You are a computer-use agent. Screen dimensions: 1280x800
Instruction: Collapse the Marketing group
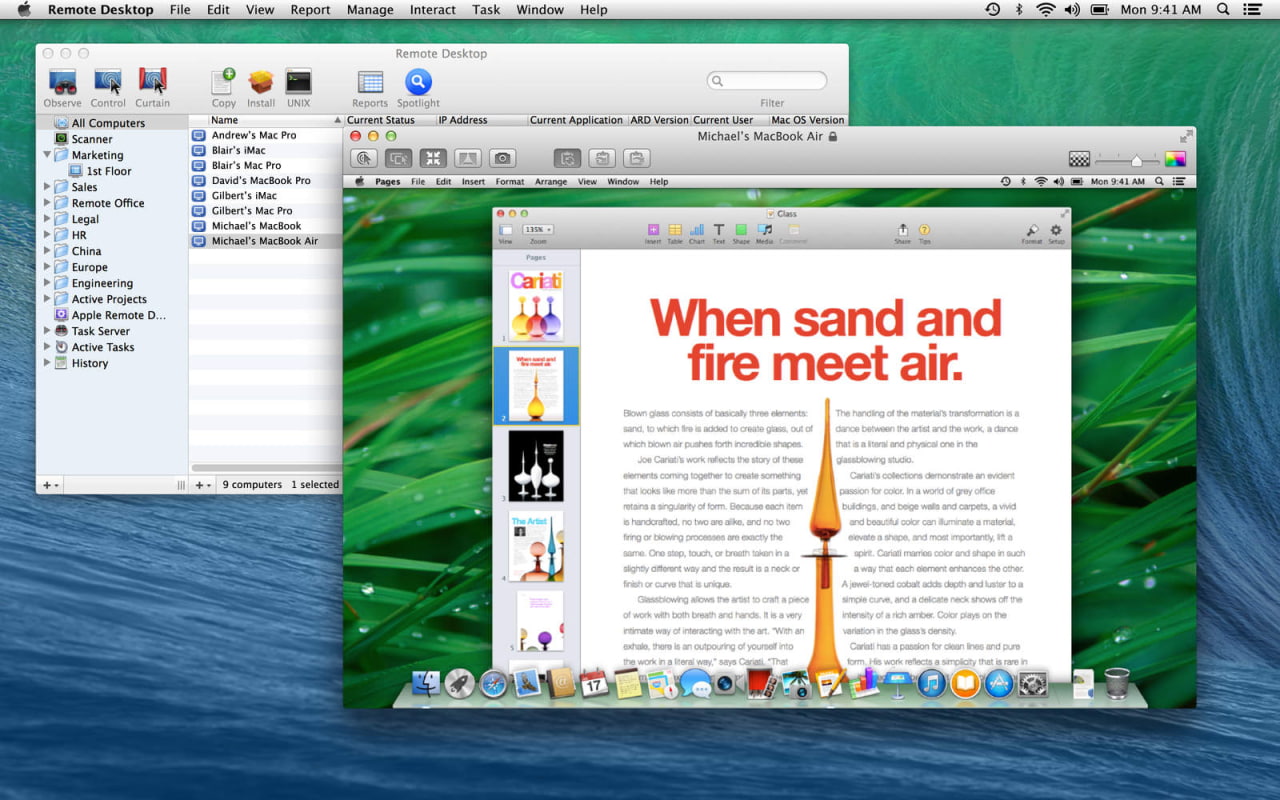coord(47,155)
